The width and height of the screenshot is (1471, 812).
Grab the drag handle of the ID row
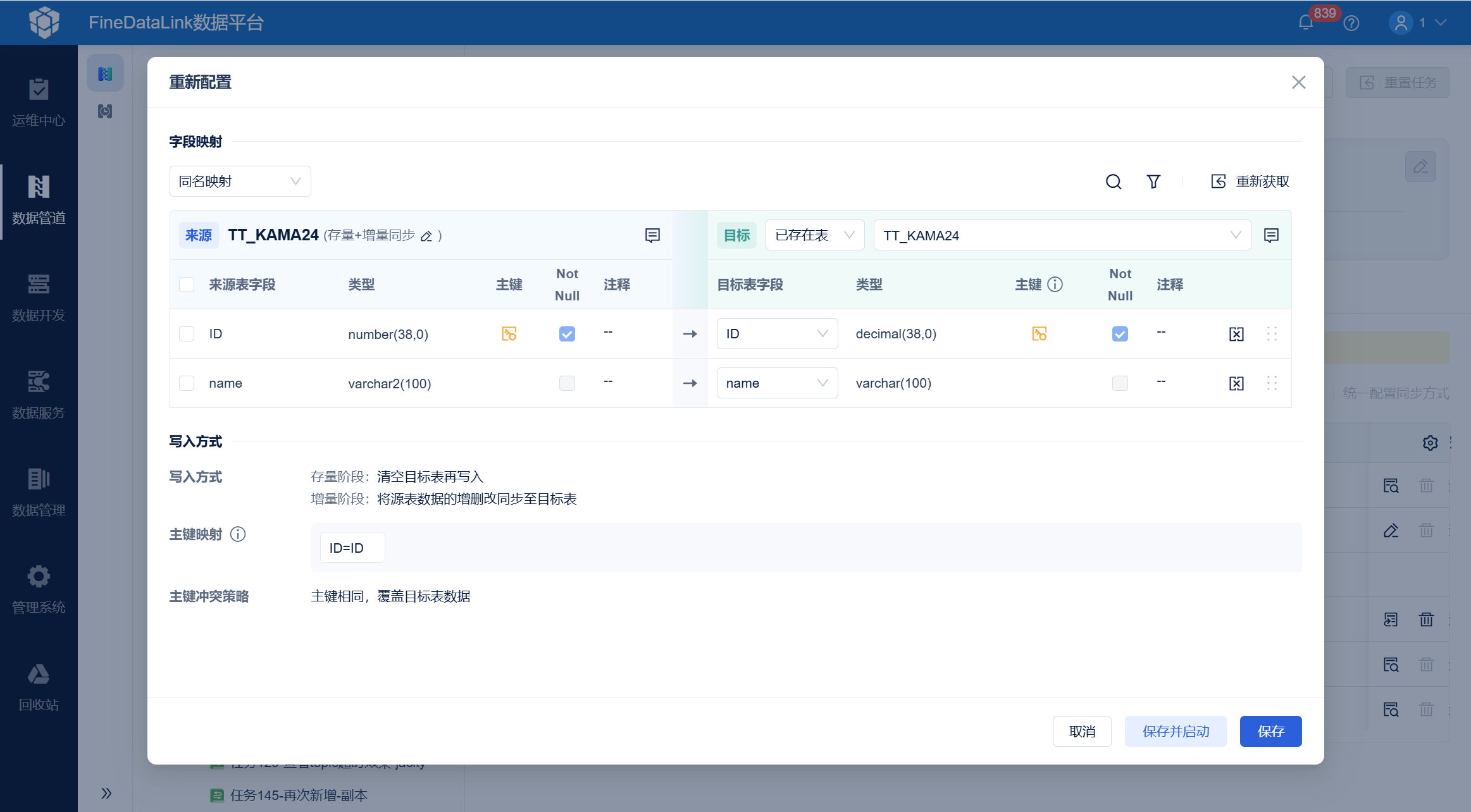pos(1272,334)
